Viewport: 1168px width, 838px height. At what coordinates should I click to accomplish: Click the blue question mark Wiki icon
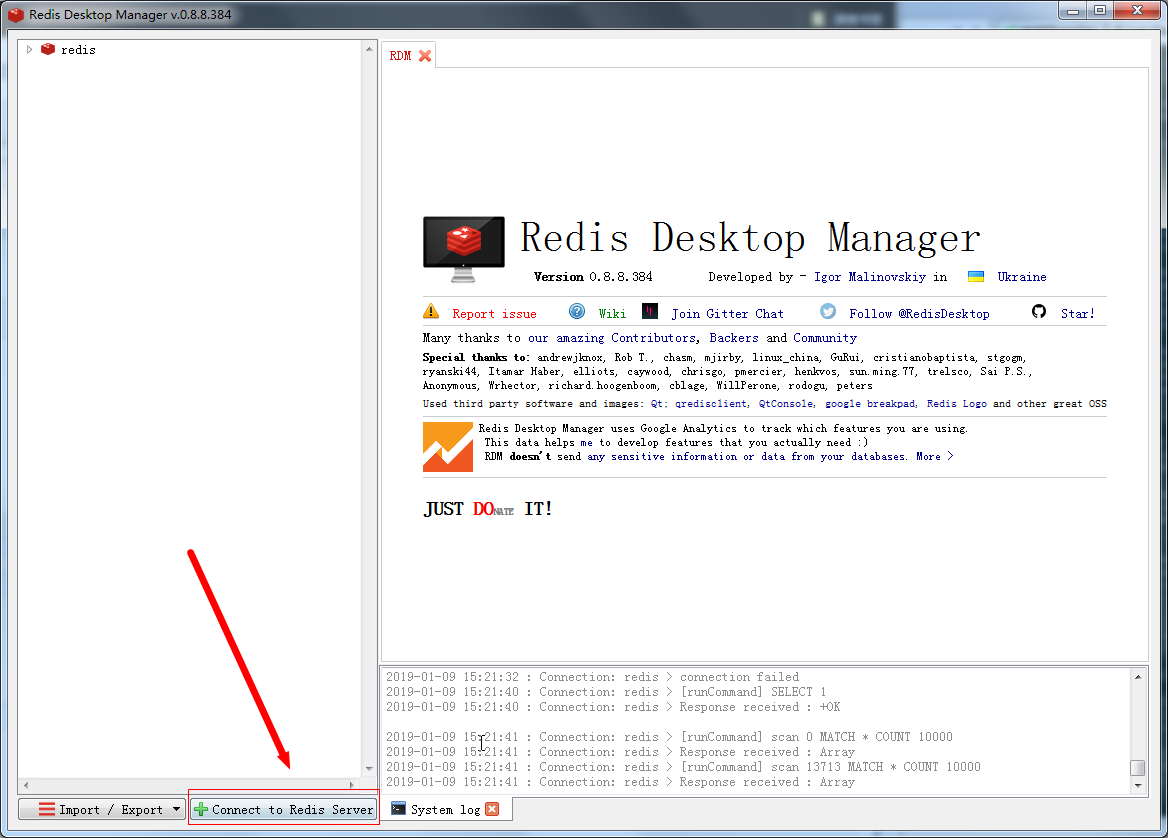click(577, 311)
